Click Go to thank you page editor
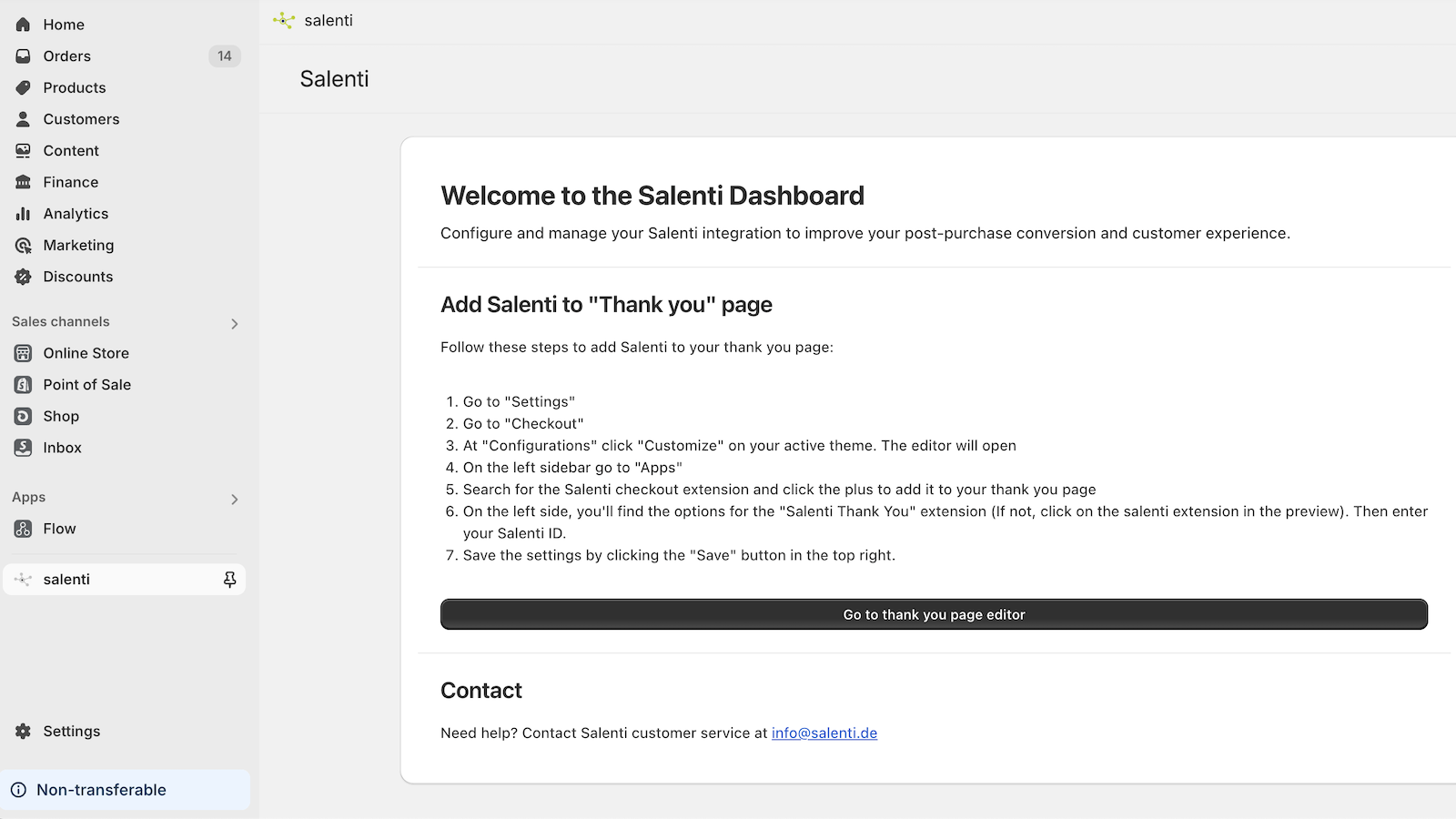1456x819 pixels. click(934, 614)
